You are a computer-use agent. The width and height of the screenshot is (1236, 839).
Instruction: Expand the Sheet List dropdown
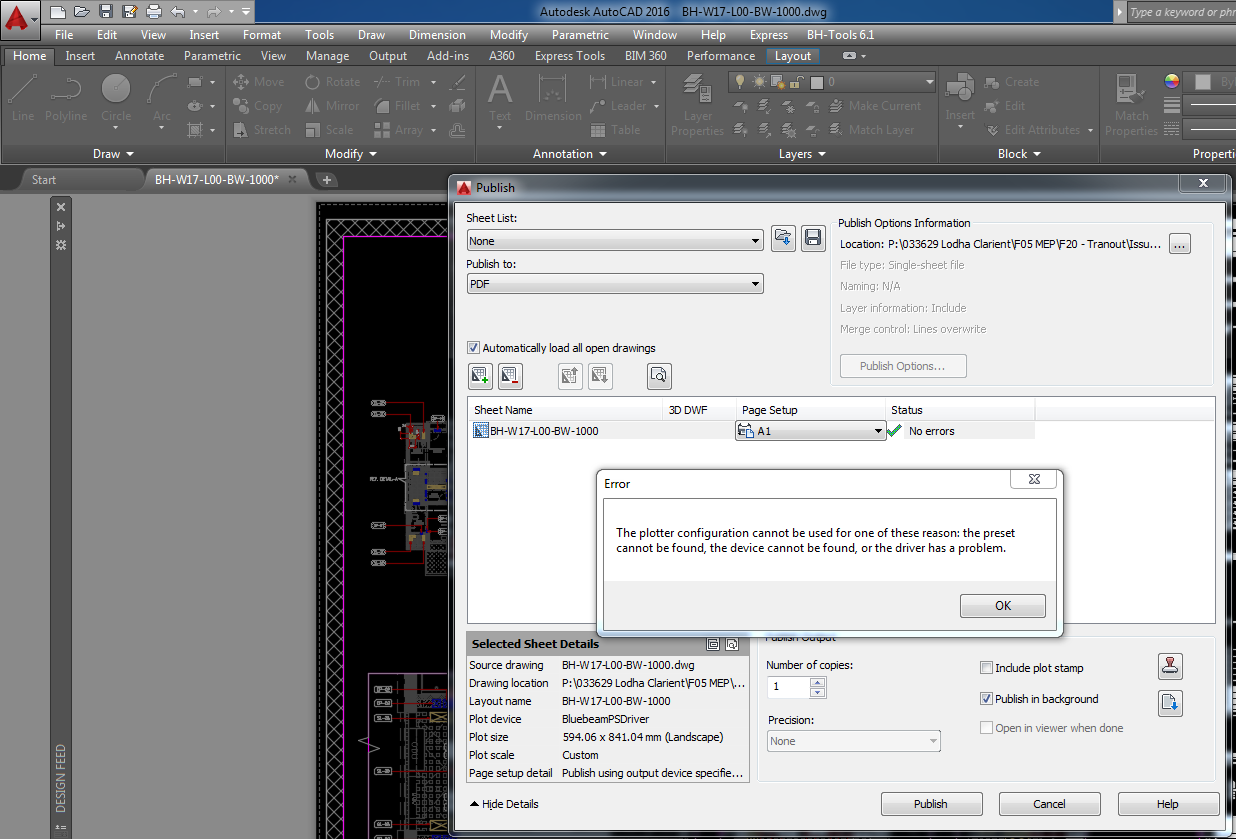click(757, 240)
